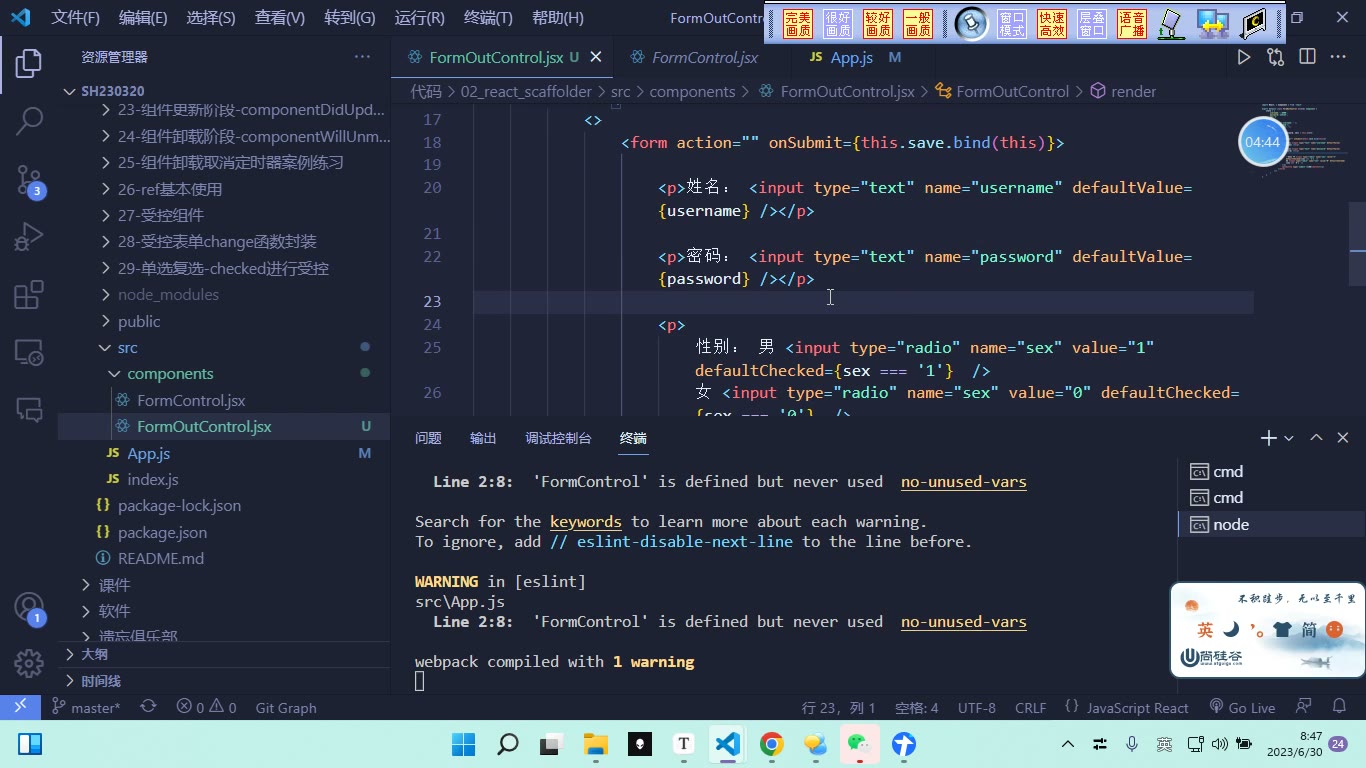Toggle the 语音广播 button in floating toolbar
Viewport: 1366px width, 768px height.
[x=1132, y=24]
